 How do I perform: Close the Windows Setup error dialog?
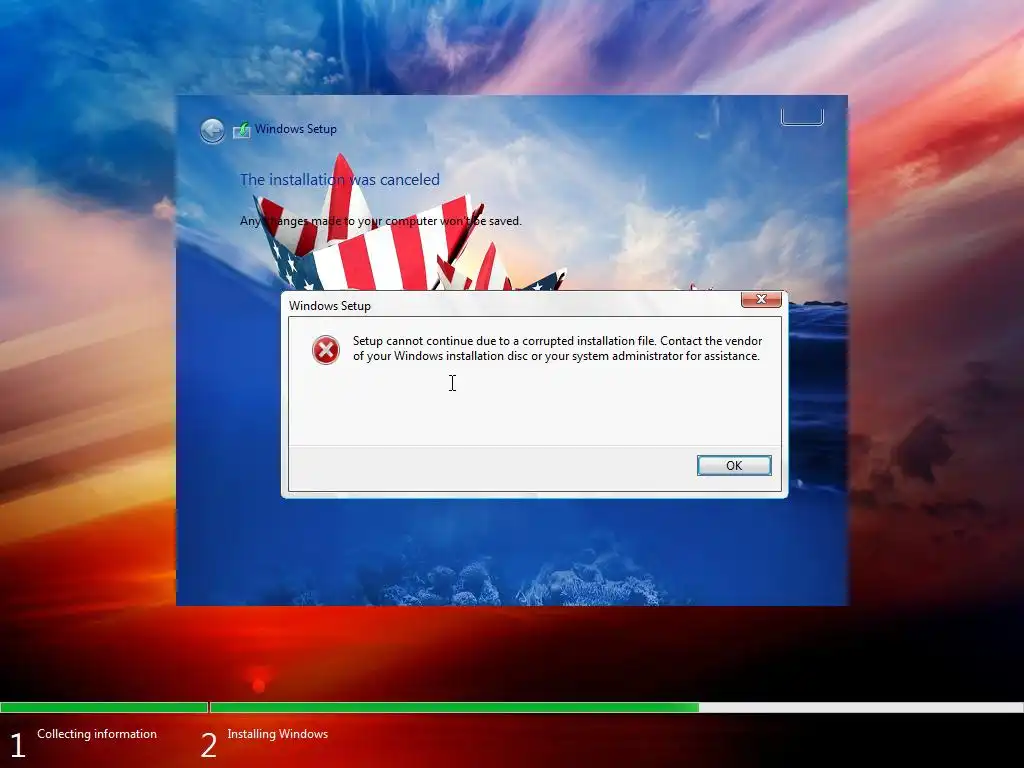[761, 299]
